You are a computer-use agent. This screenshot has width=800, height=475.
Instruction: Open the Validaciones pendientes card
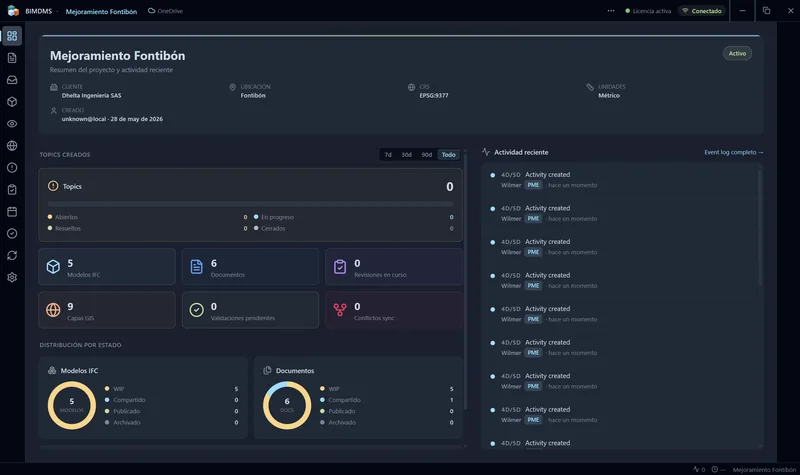click(x=251, y=310)
